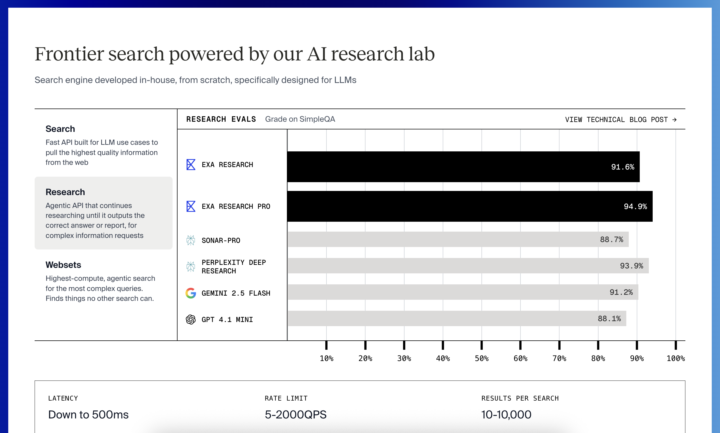This screenshot has width=720, height=433.
Task: Click the 100% axis tick label
Action: [x=675, y=358]
